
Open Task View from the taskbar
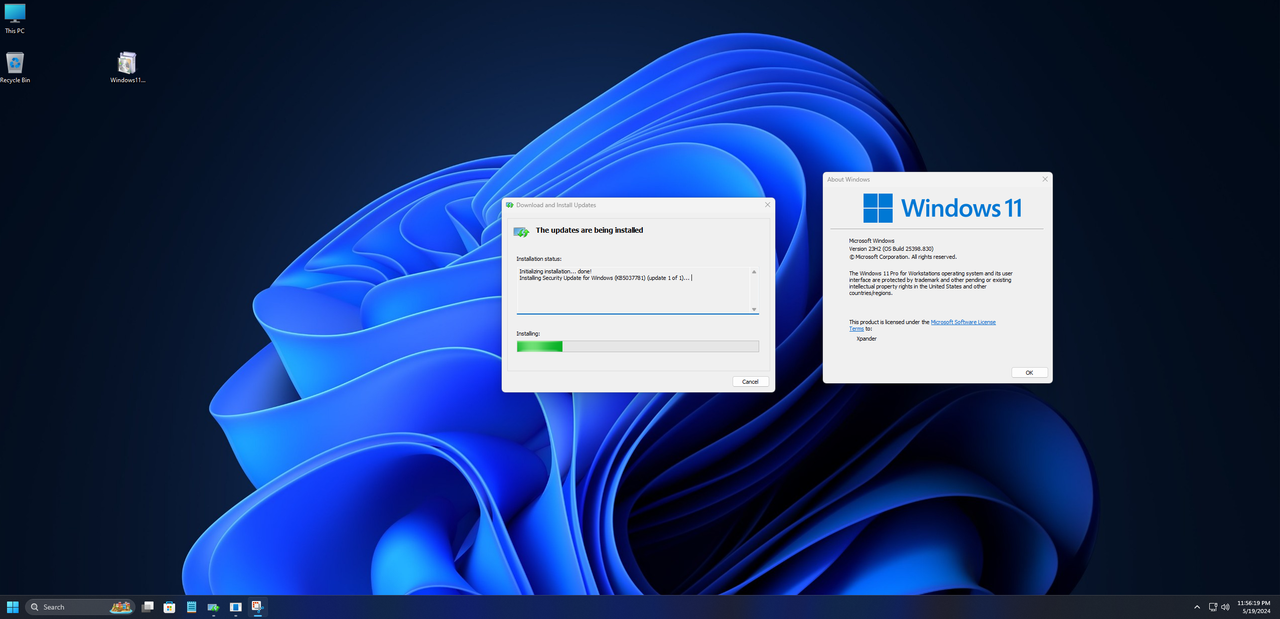click(148, 607)
